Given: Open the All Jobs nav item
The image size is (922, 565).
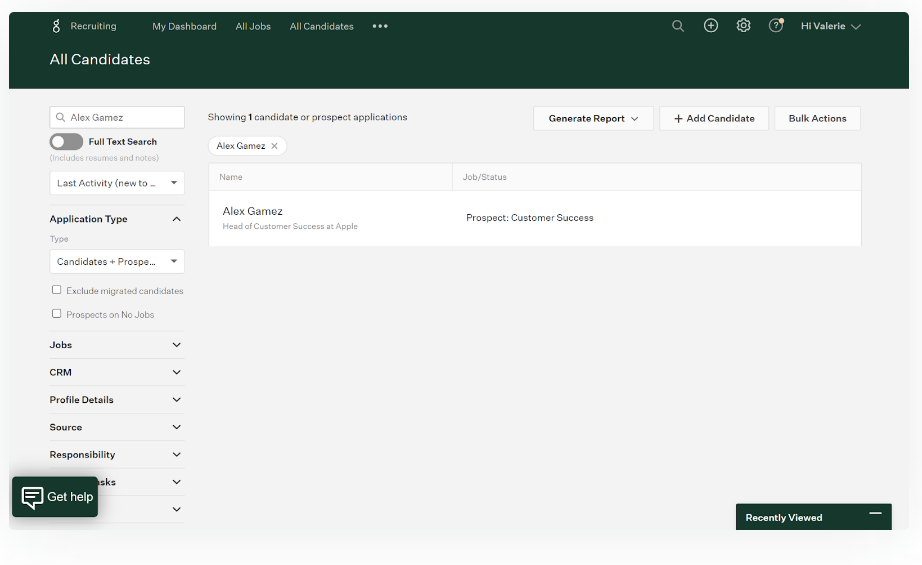Looking at the screenshot, I should coord(253,27).
